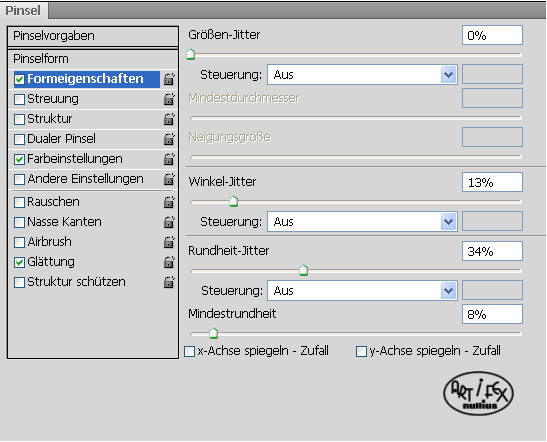Screen dimensions: 547x442
Task: Click the lock icon beside Rauschen
Action: [169, 202]
